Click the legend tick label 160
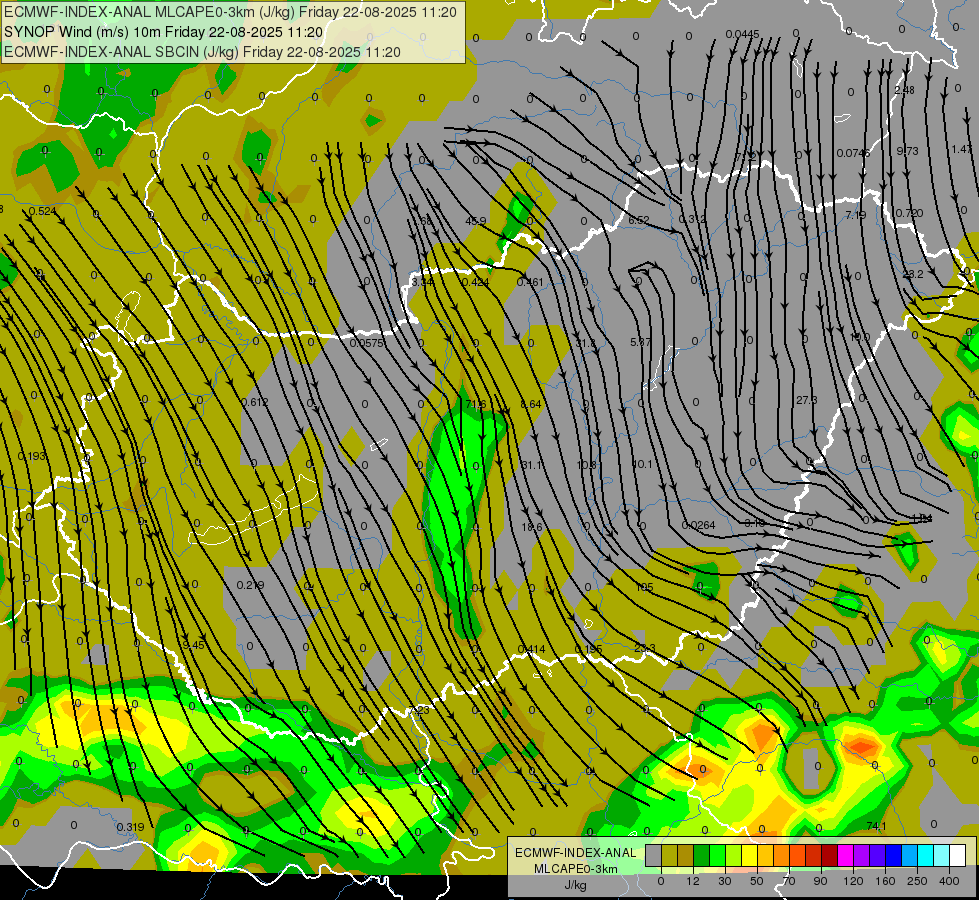 (x=885, y=881)
